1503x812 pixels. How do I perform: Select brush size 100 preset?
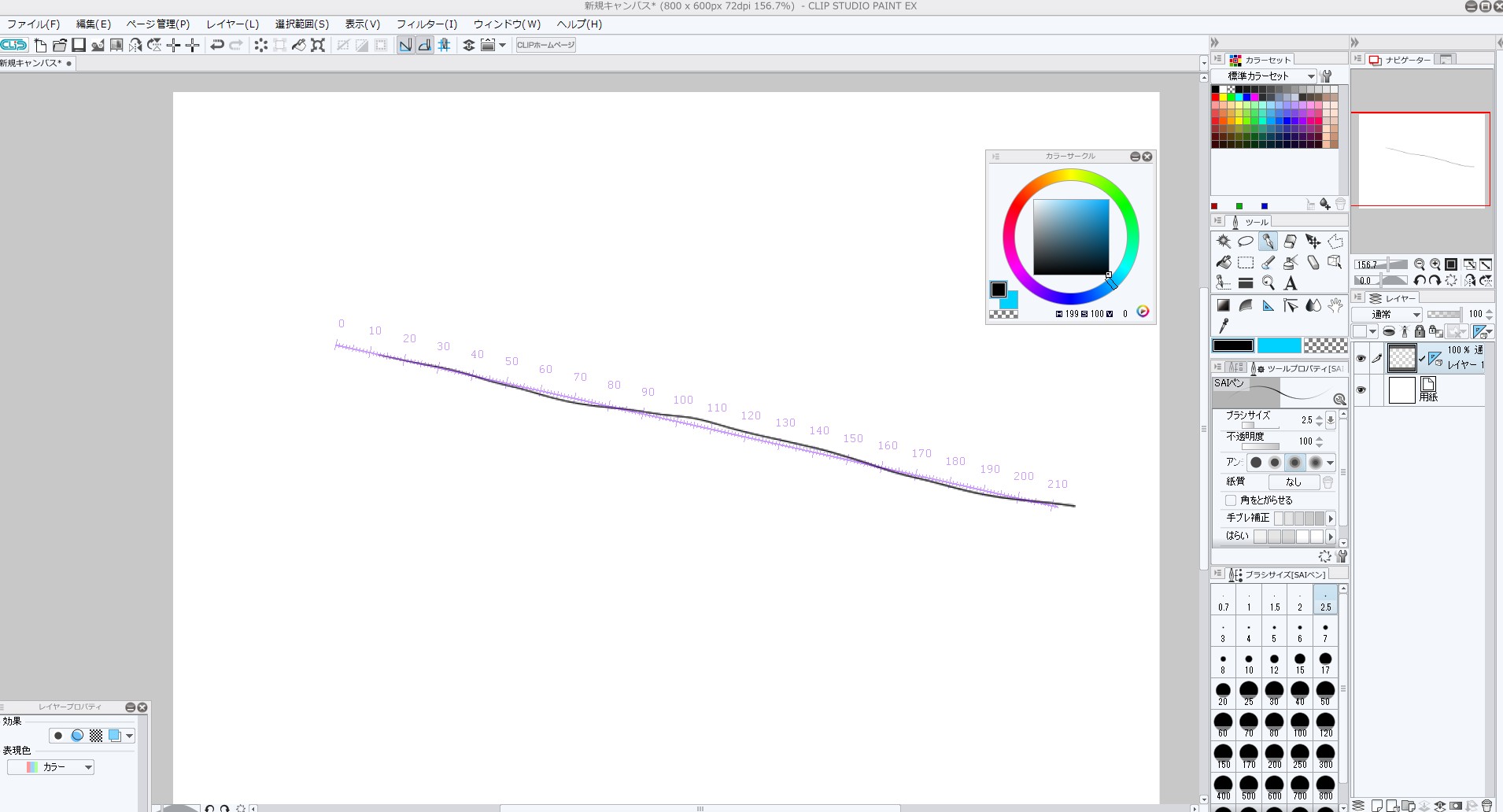coord(1300,725)
